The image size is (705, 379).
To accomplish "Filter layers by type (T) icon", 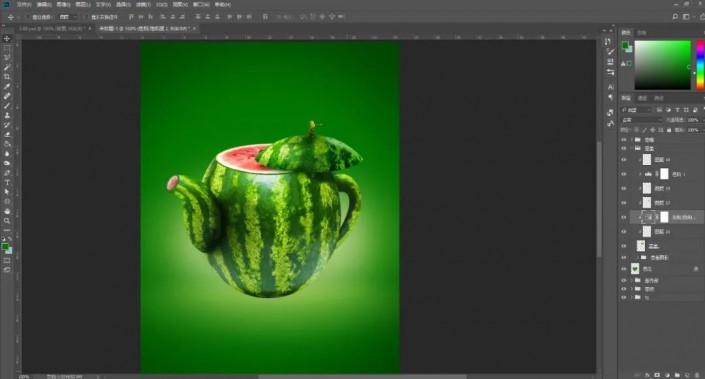I will 677,110.
